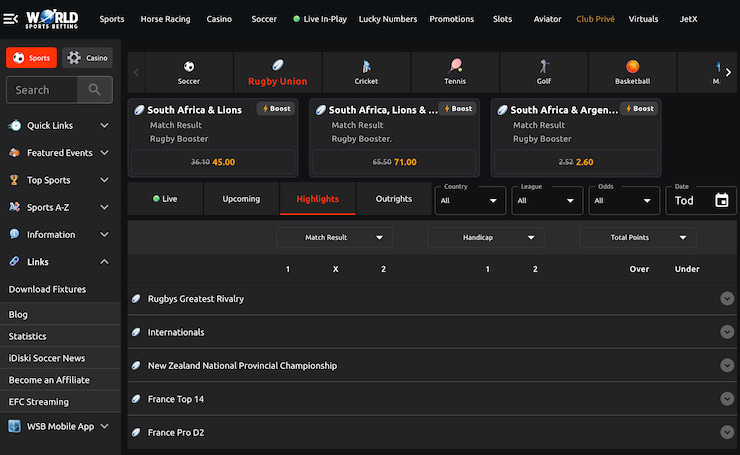Bet on the 2.60 boosted odds
The image size is (740, 455).
point(576,162)
